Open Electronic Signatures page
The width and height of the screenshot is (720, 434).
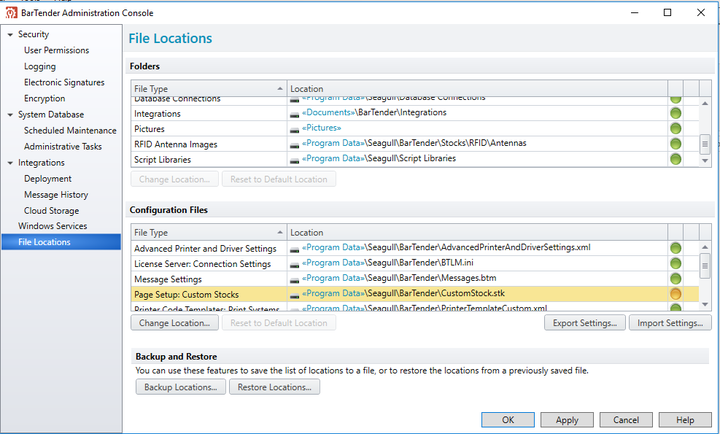point(64,83)
